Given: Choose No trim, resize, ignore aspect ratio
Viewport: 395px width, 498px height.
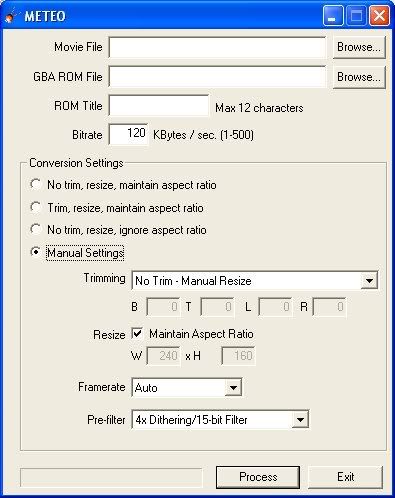Looking at the screenshot, I should pyautogui.click(x=36, y=229).
